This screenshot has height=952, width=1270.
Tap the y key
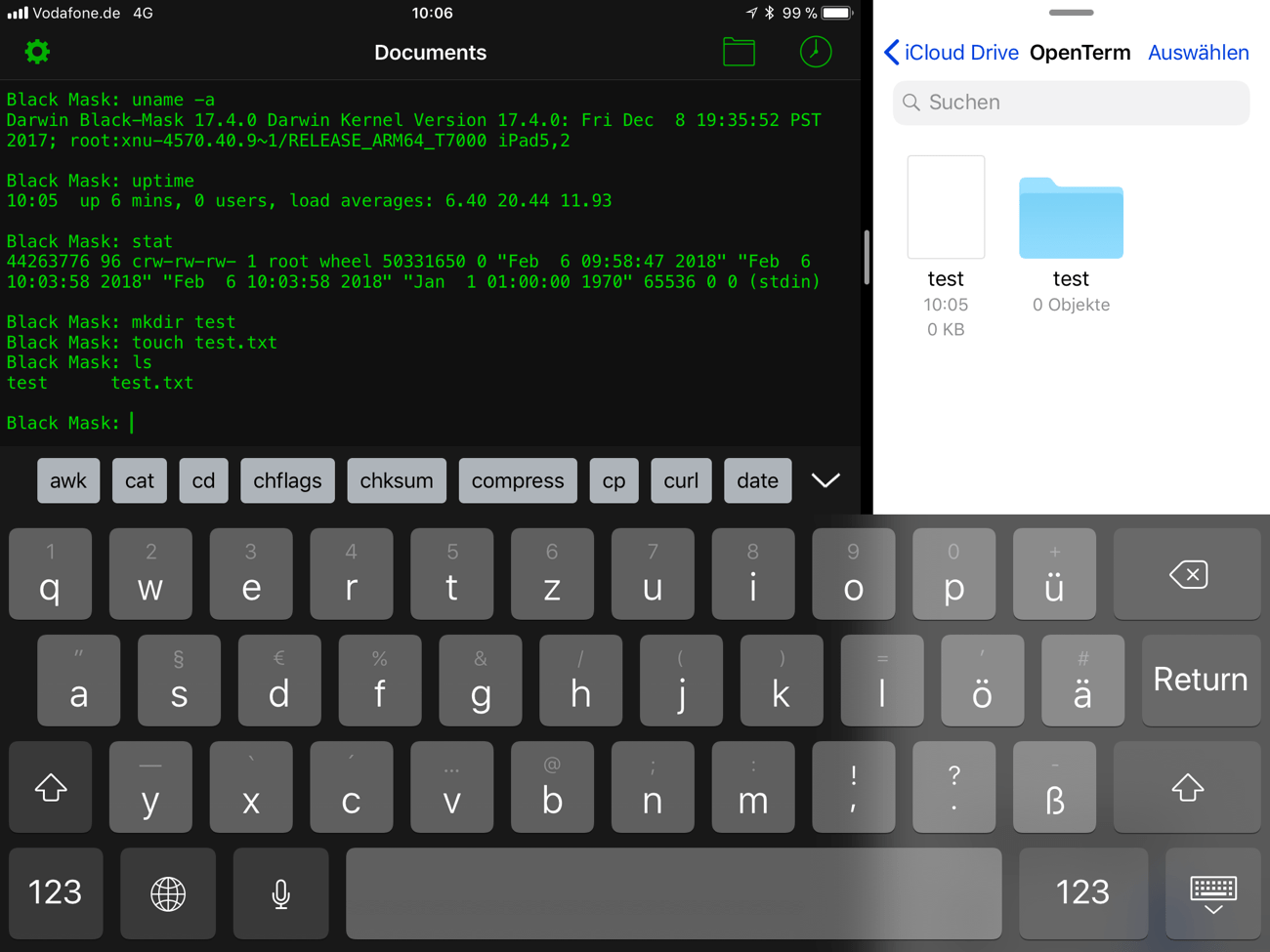pyautogui.click(x=150, y=787)
